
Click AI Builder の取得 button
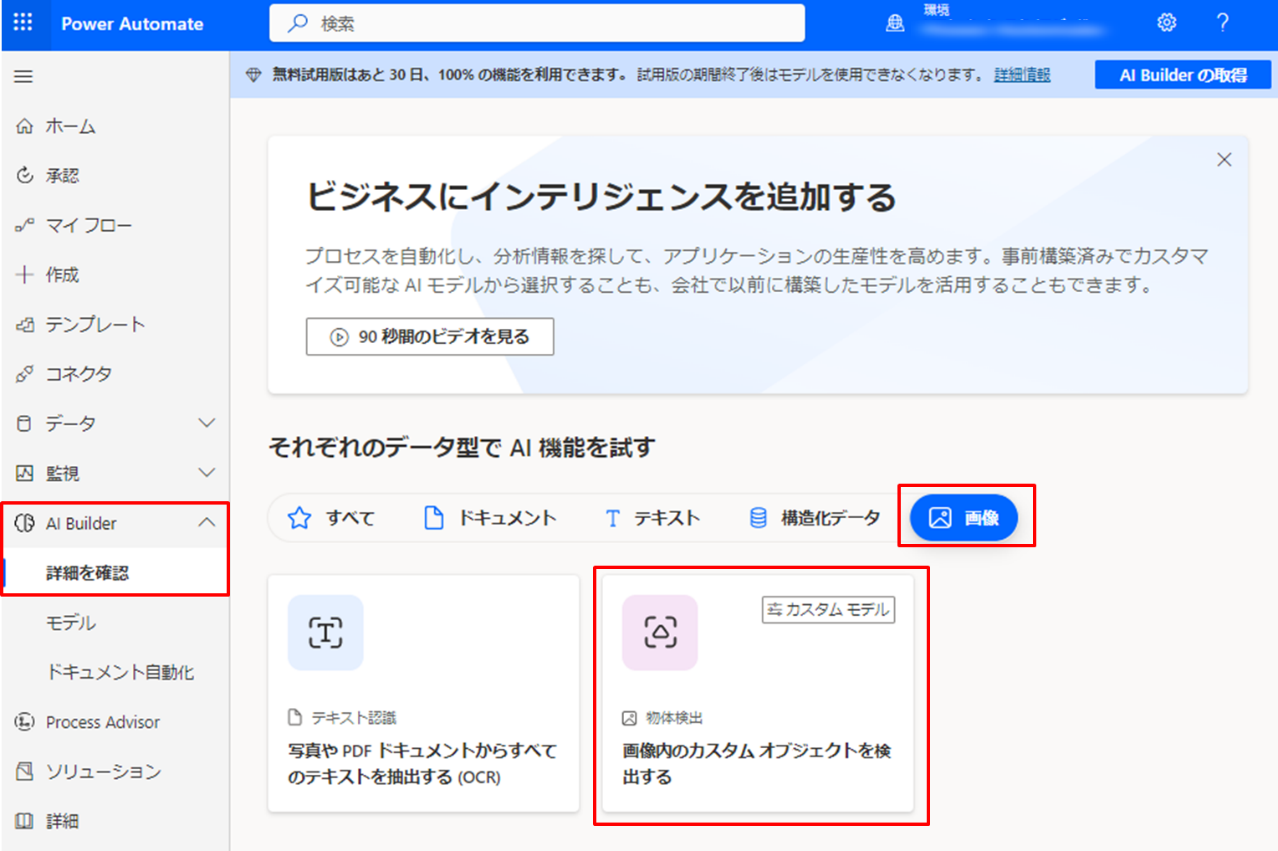pos(1183,75)
